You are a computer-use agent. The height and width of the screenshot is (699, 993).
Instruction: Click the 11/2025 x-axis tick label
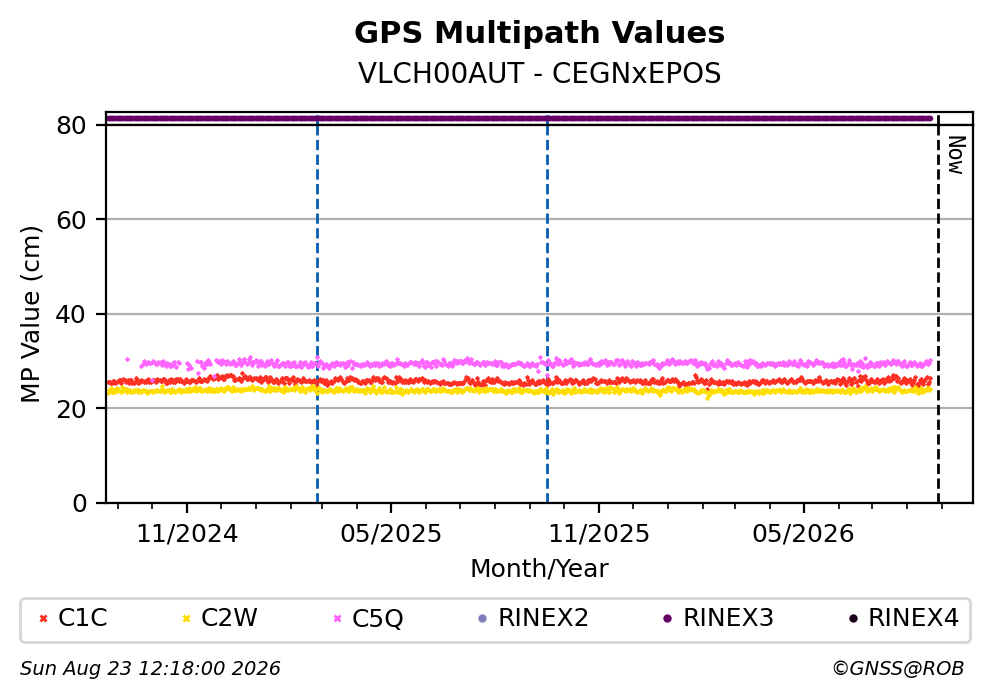pos(599,534)
